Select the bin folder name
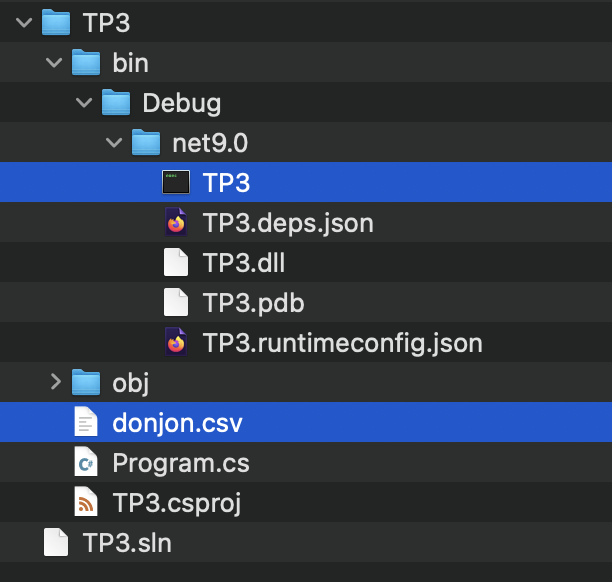This screenshot has width=612, height=582. (x=130, y=63)
